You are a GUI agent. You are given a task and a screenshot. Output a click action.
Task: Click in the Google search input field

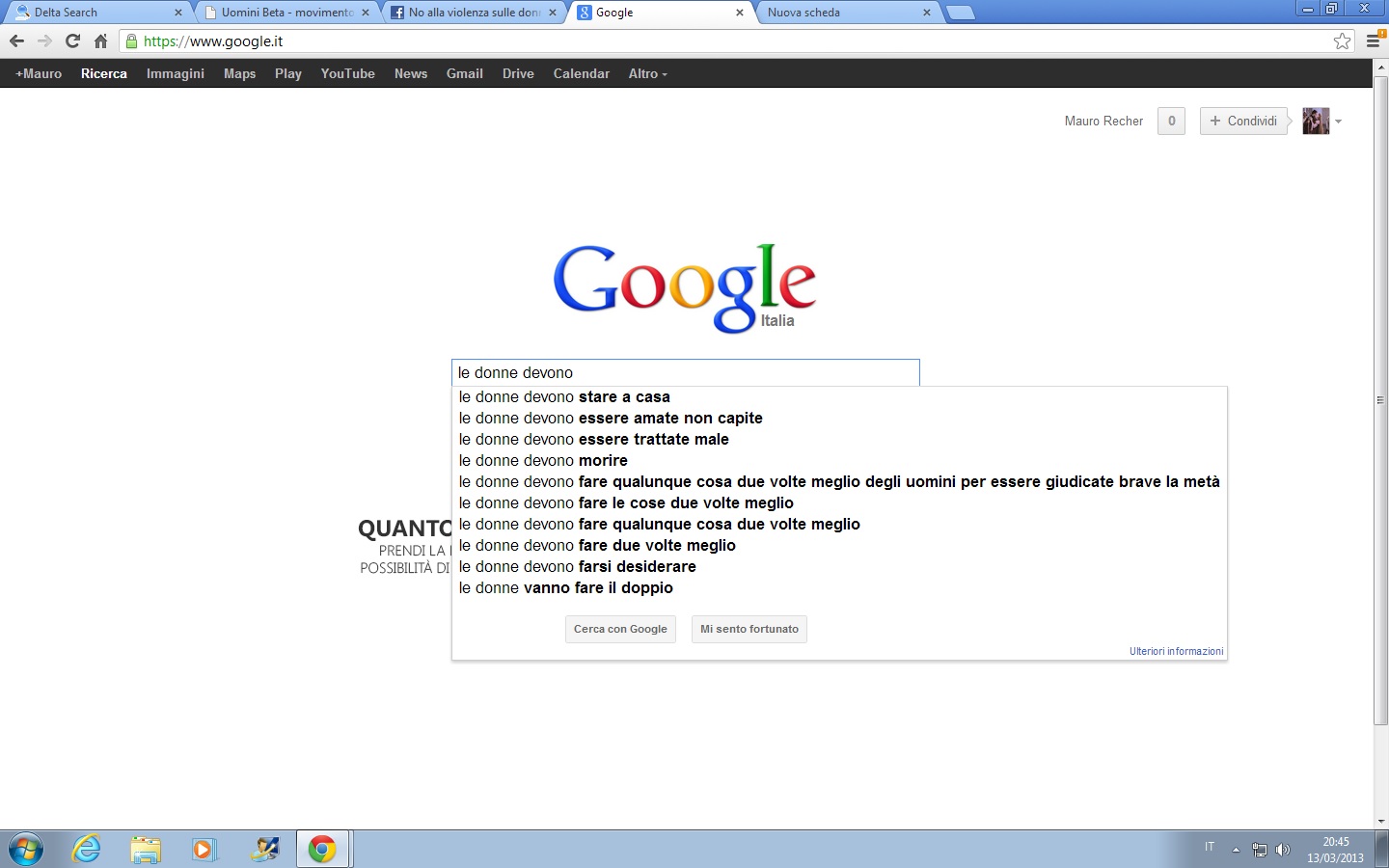[685, 372]
